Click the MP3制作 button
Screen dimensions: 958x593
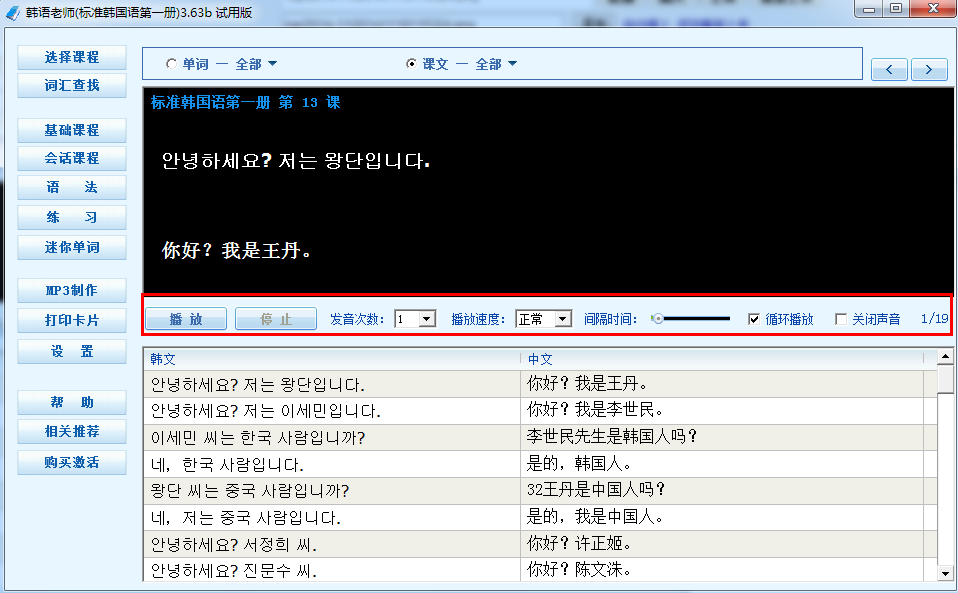point(72,291)
